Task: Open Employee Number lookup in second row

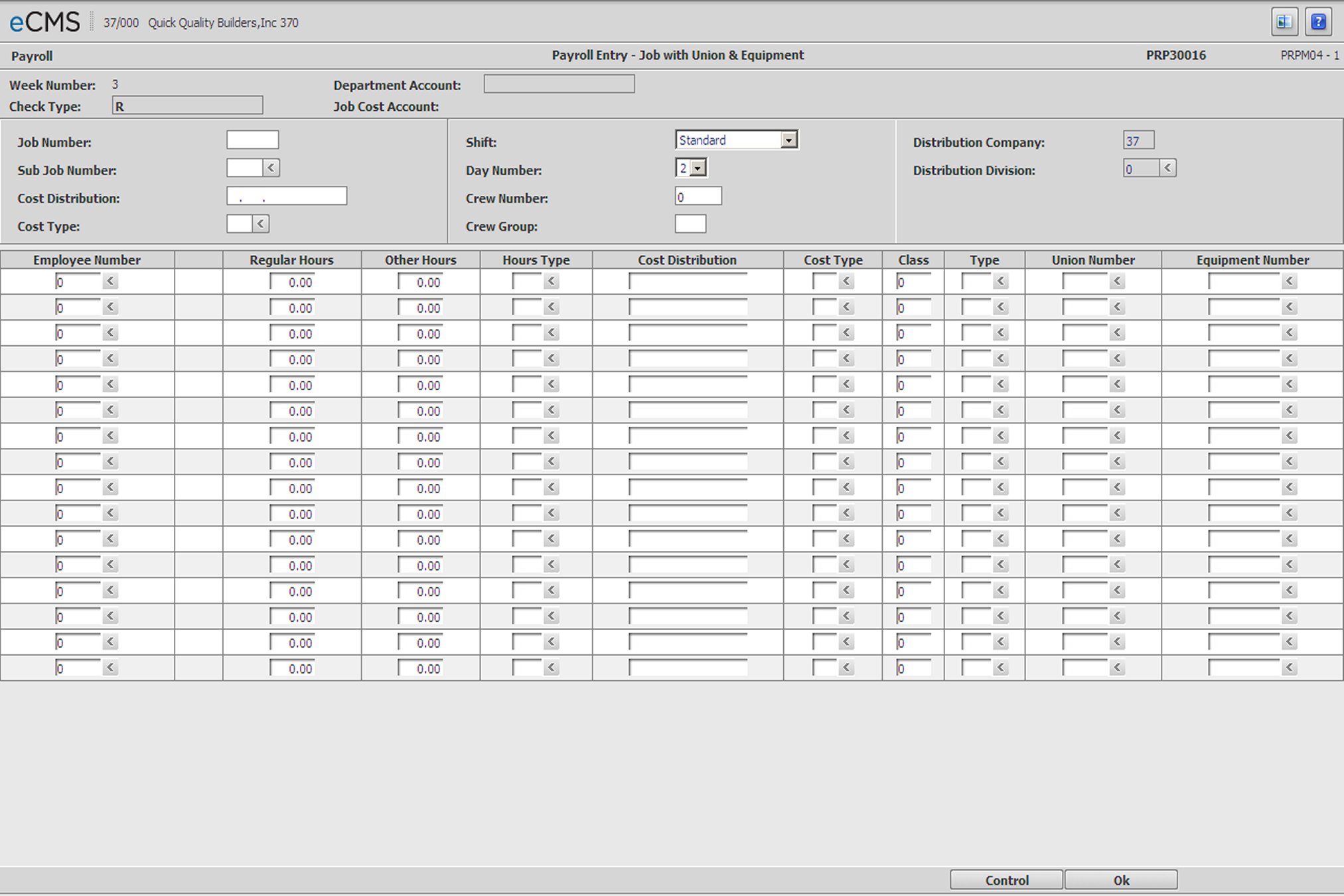Action: [110, 307]
